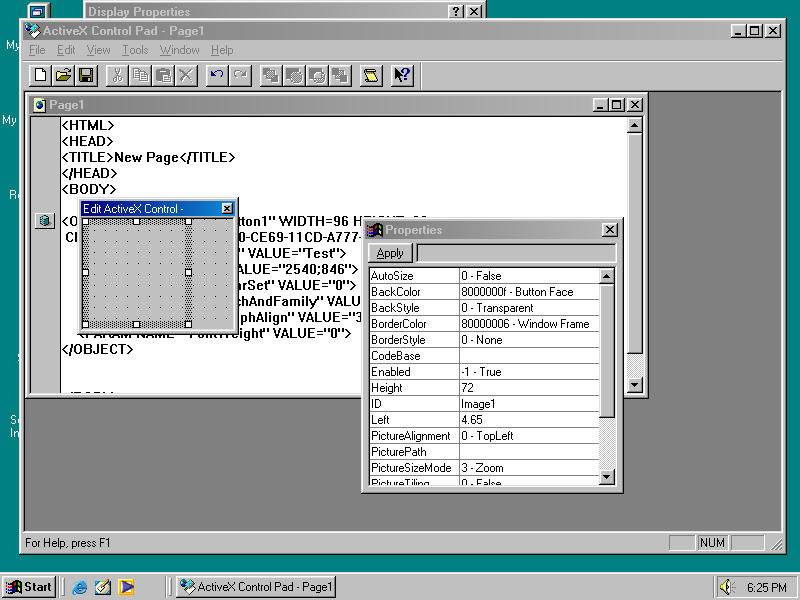Click the Properties list scroll down arrow
The image size is (800, 600).
coord(607,477)
